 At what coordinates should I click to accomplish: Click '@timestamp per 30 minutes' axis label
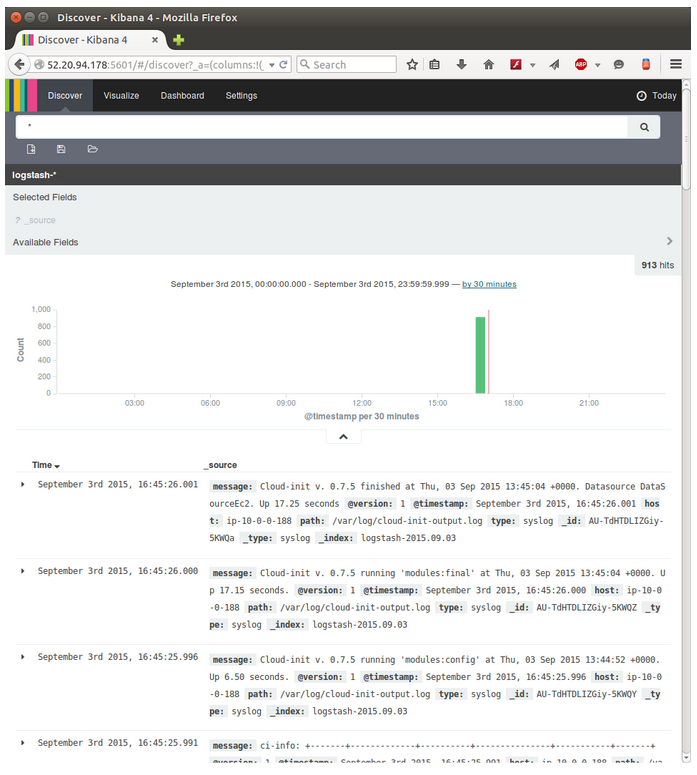click(x=361, y=416)
